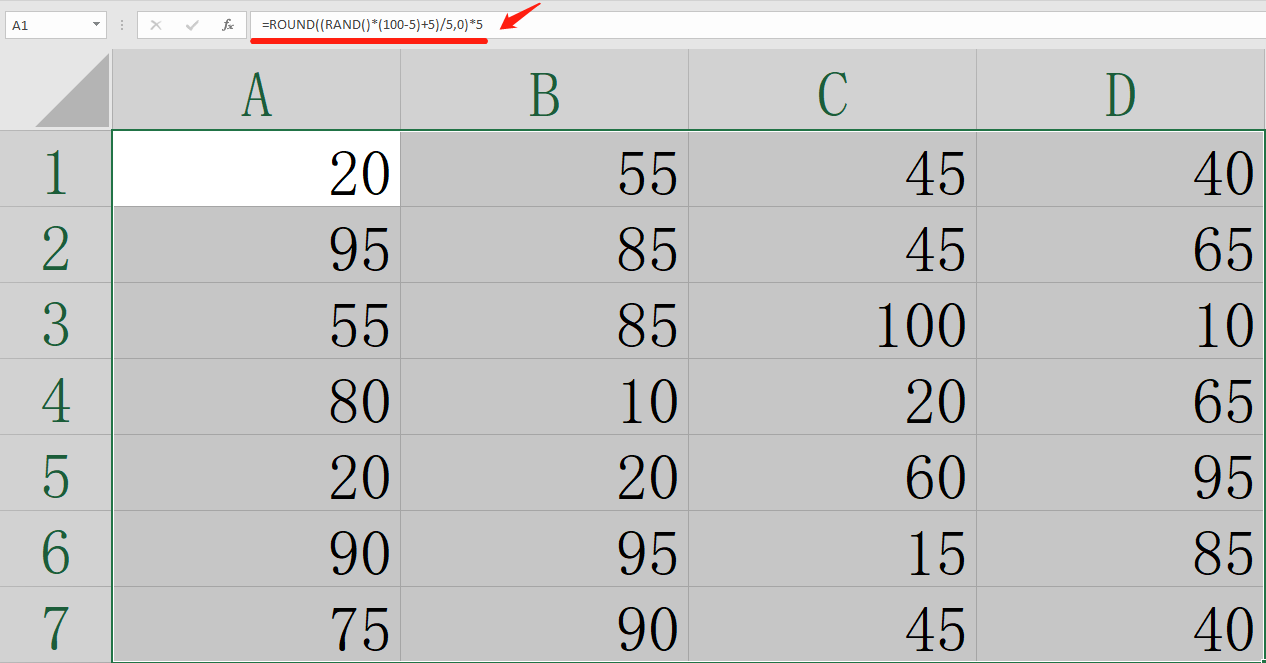Screen dimensions: 1266x663
Task: Click cell C6 containing 15
Action: (833, 549)
